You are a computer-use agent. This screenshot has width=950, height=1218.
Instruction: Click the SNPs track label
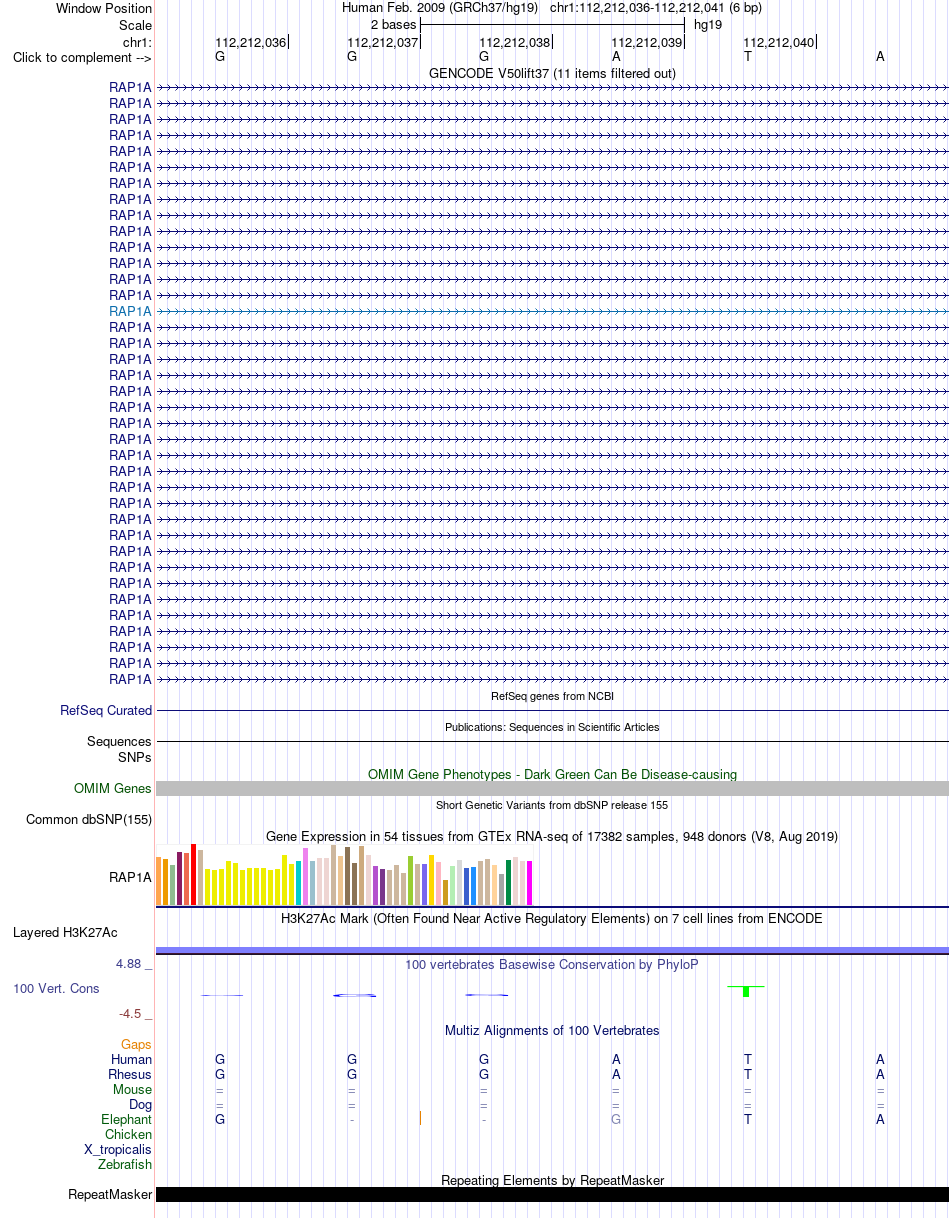pos(135,757)
